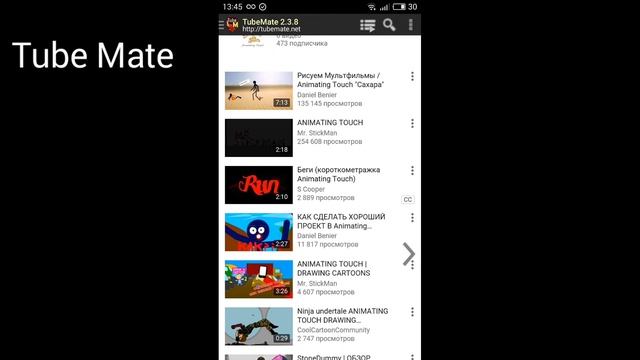
Task: Tap "11 817 просмотров" view count
Action: tap(327, 244)
